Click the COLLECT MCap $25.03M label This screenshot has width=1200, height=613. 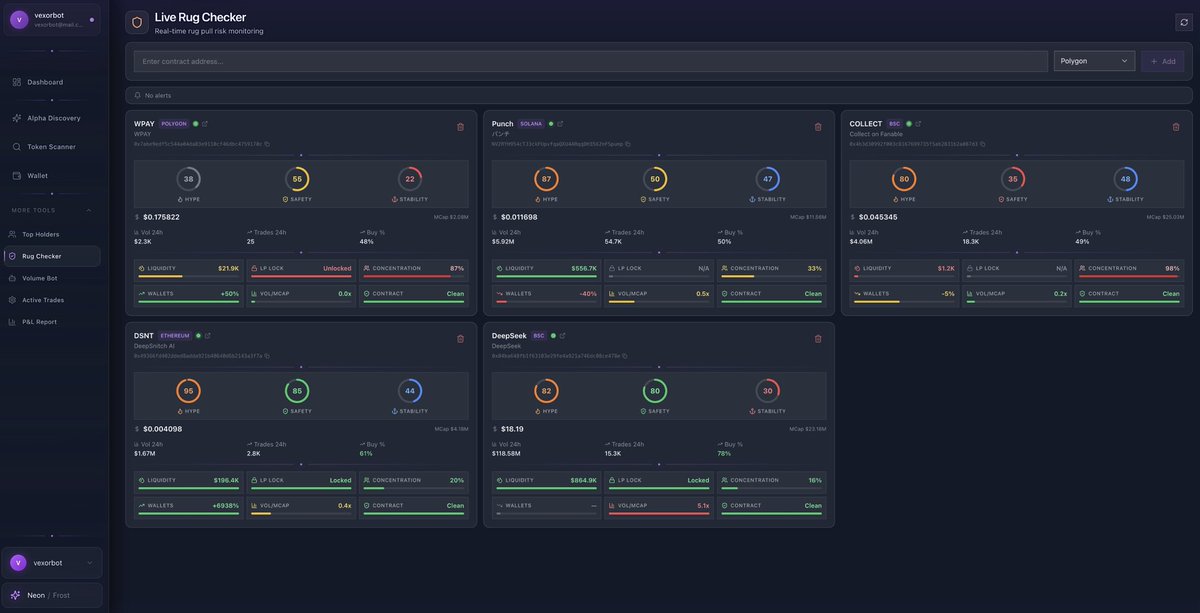point(1166,217)
